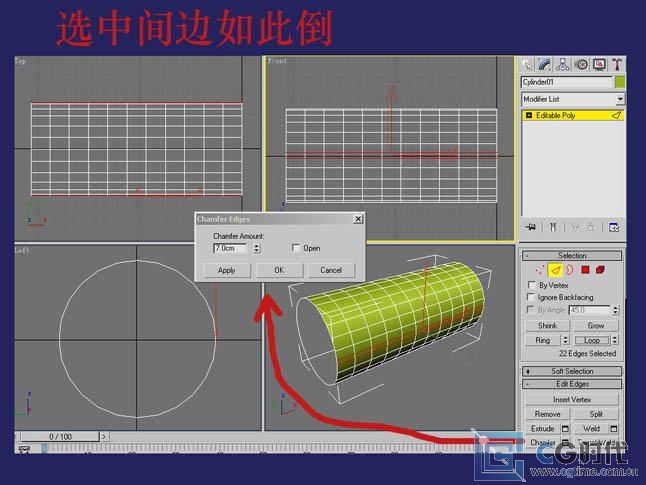Click Apply in Chamfer Edges dialog
Viewport: 646px width, 485px height.
226,270
